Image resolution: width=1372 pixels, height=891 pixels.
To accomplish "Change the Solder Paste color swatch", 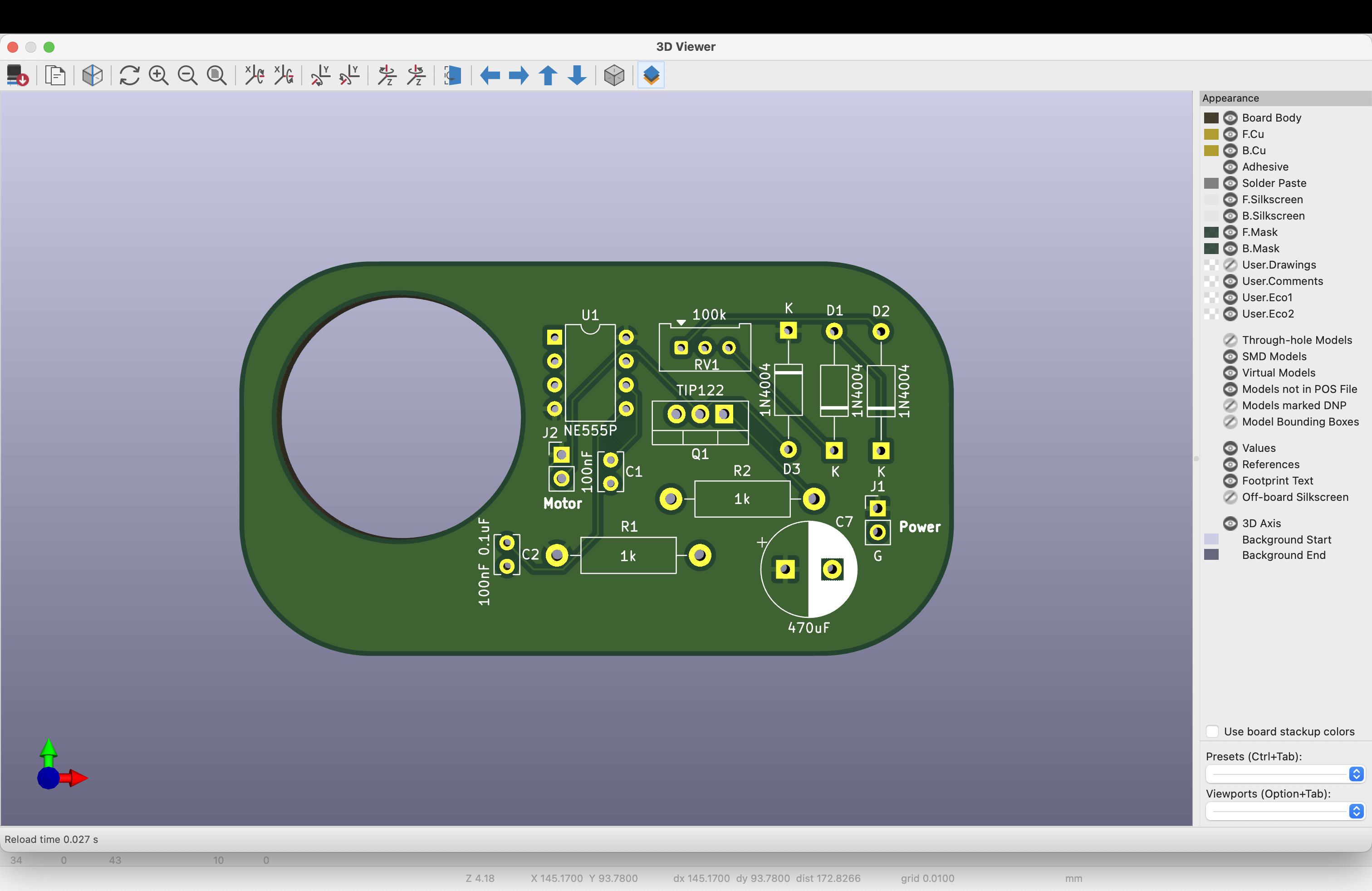I will [1211, 183].
